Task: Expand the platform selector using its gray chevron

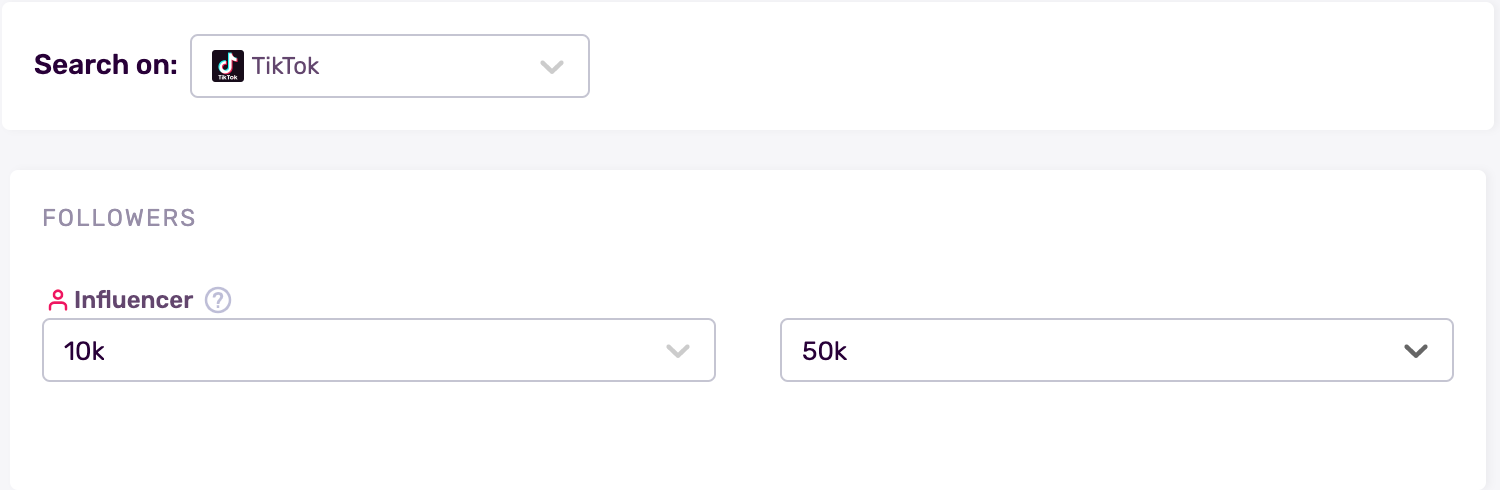Action: point(551,67)
